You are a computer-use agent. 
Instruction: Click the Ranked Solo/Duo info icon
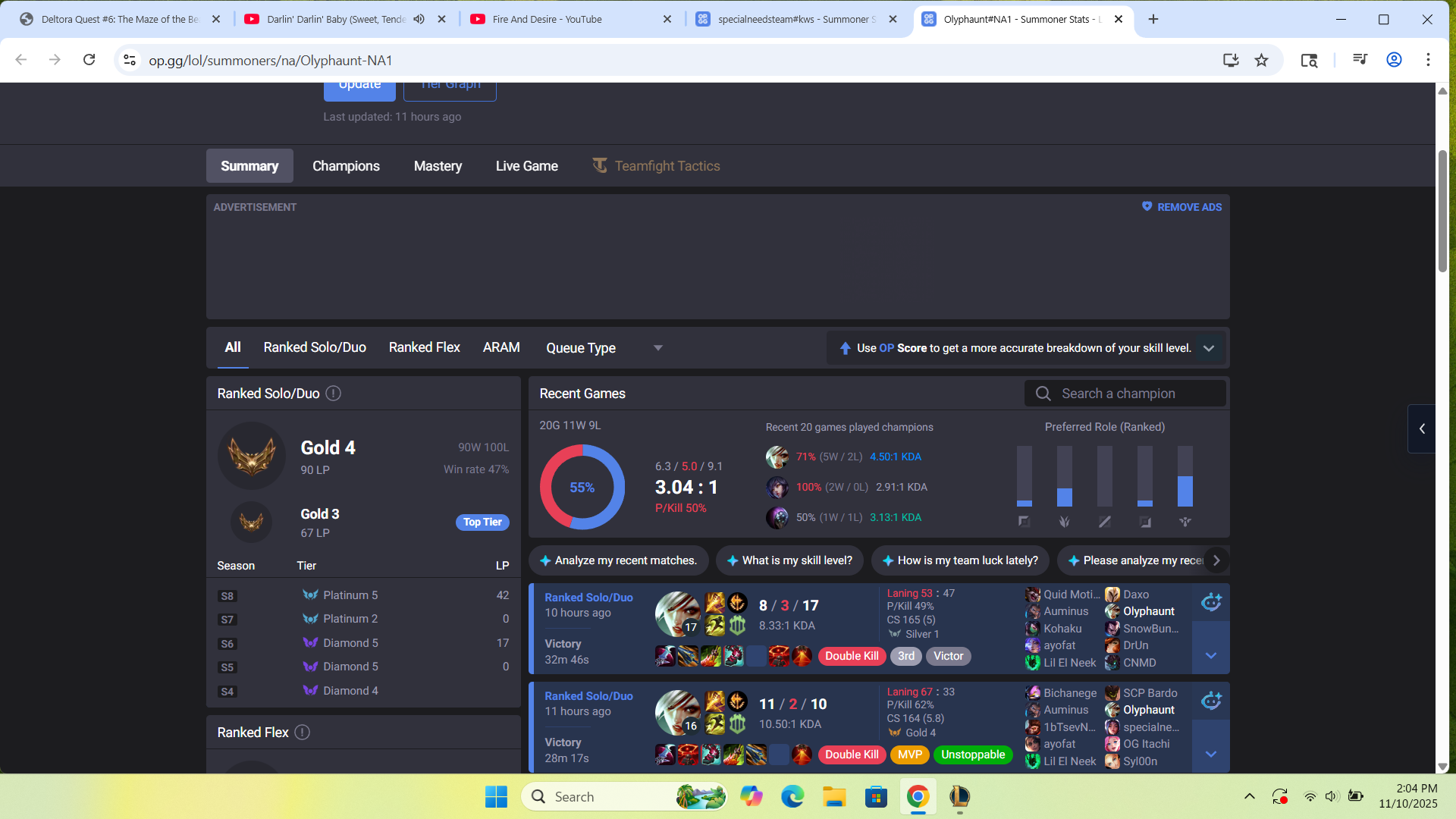333,394
